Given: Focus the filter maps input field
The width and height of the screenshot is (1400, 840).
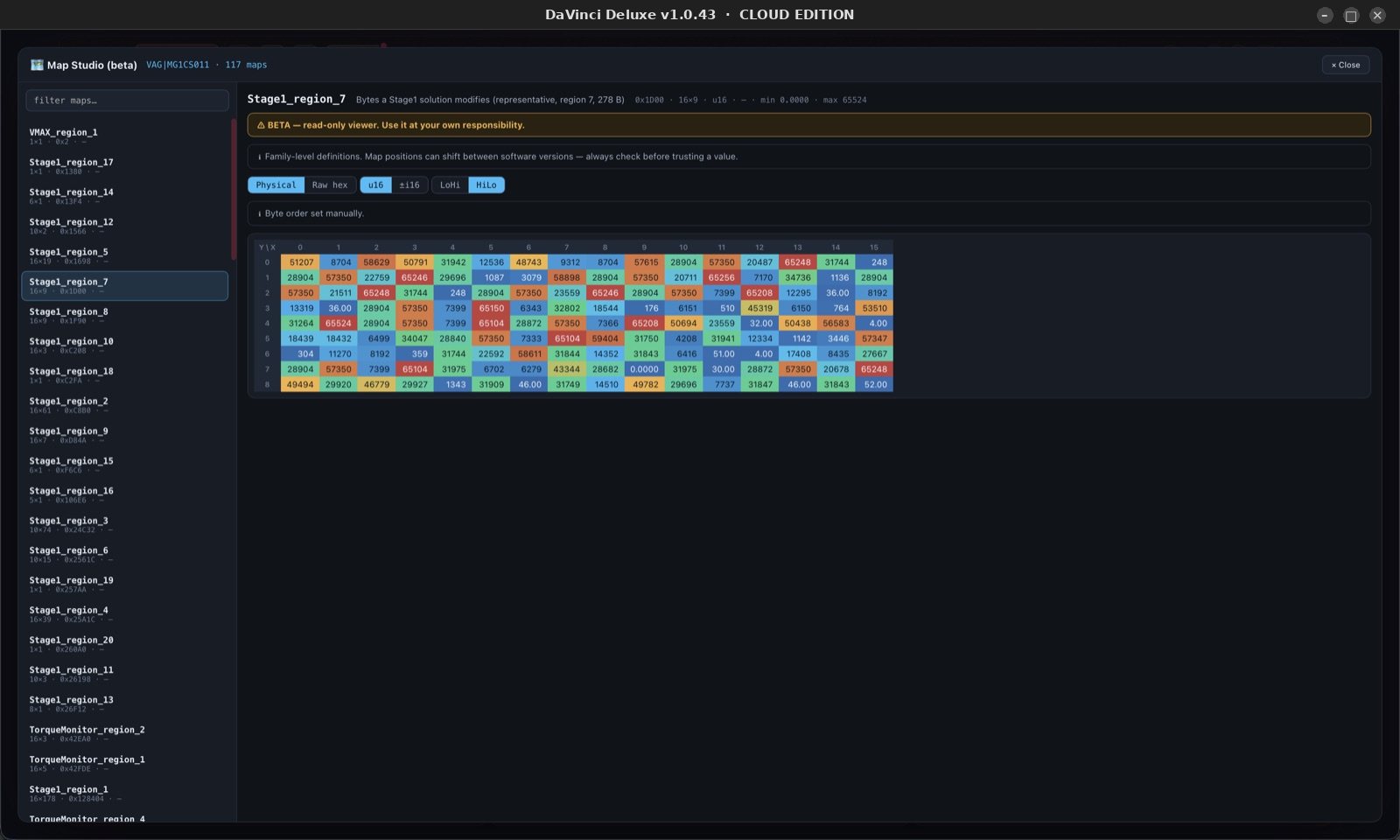Looking at the screenshot, I should coord(127,101).
